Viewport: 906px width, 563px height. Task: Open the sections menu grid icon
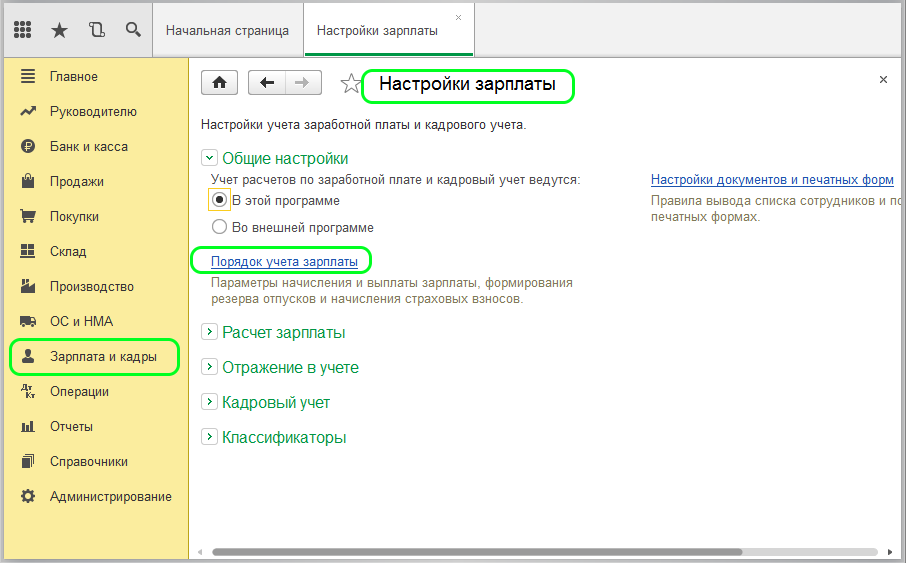tap(23, 30)
